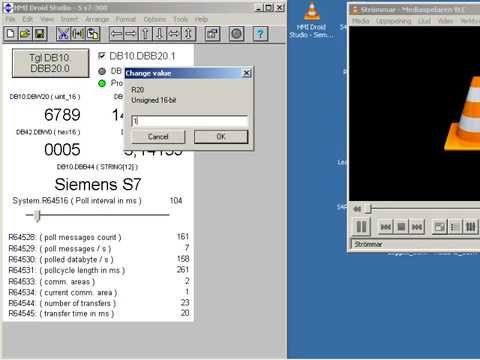Click the poll interval value 104
480x360 pixels.
point(176,201)
